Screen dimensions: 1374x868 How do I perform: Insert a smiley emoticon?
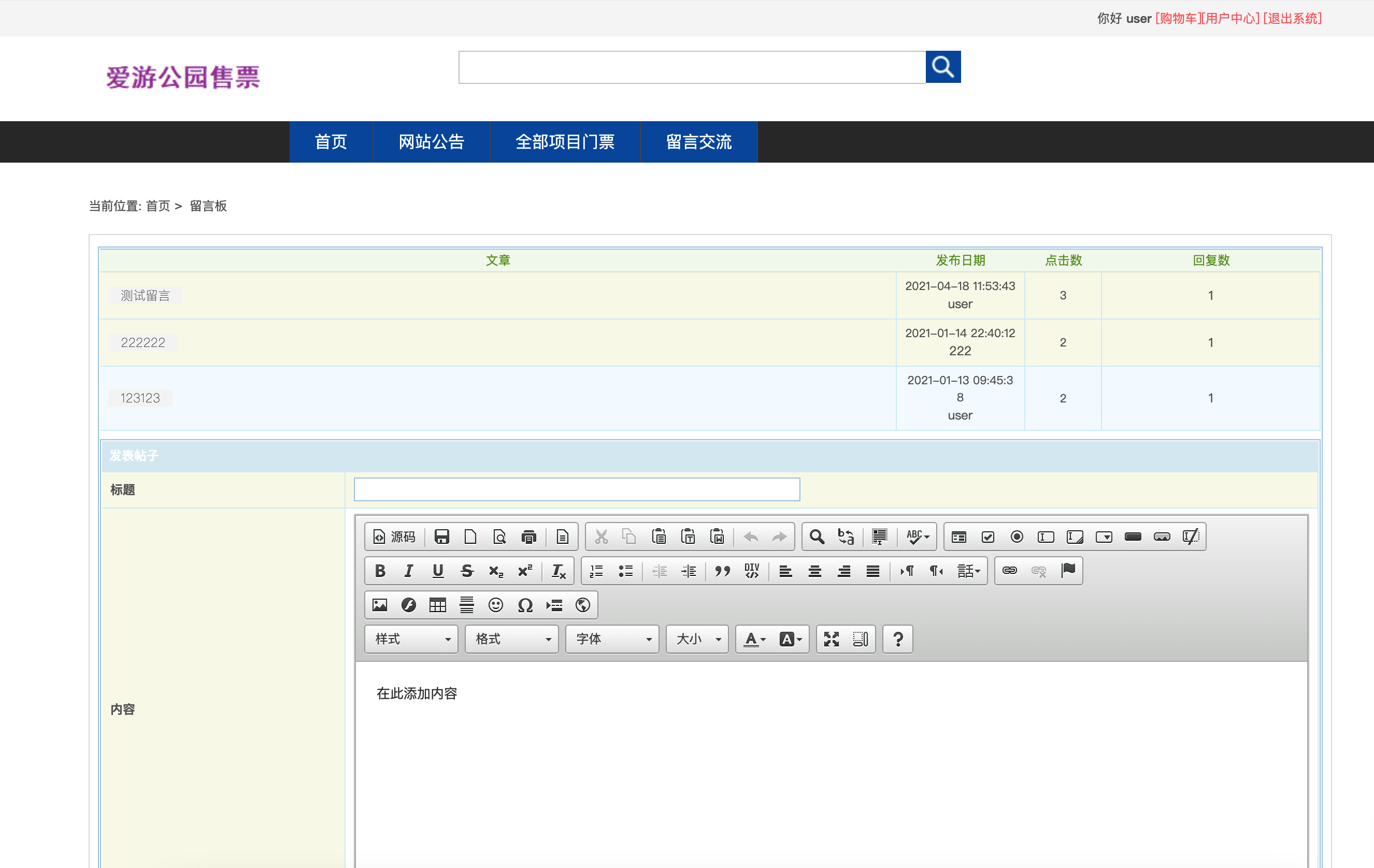pos(496,604)
